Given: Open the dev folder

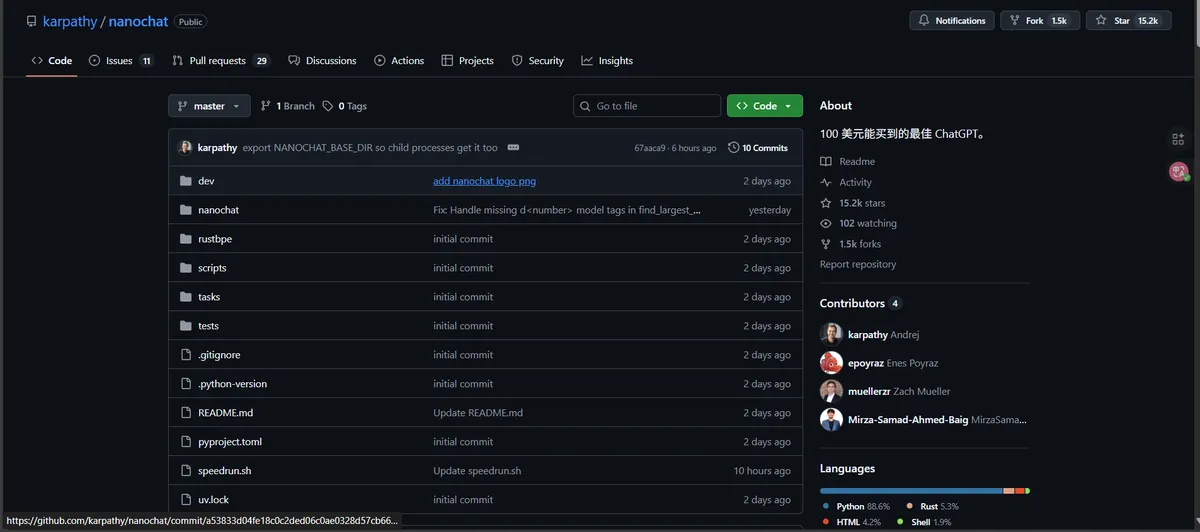Looking at the screenshot, I should click(x=206, y=181).
